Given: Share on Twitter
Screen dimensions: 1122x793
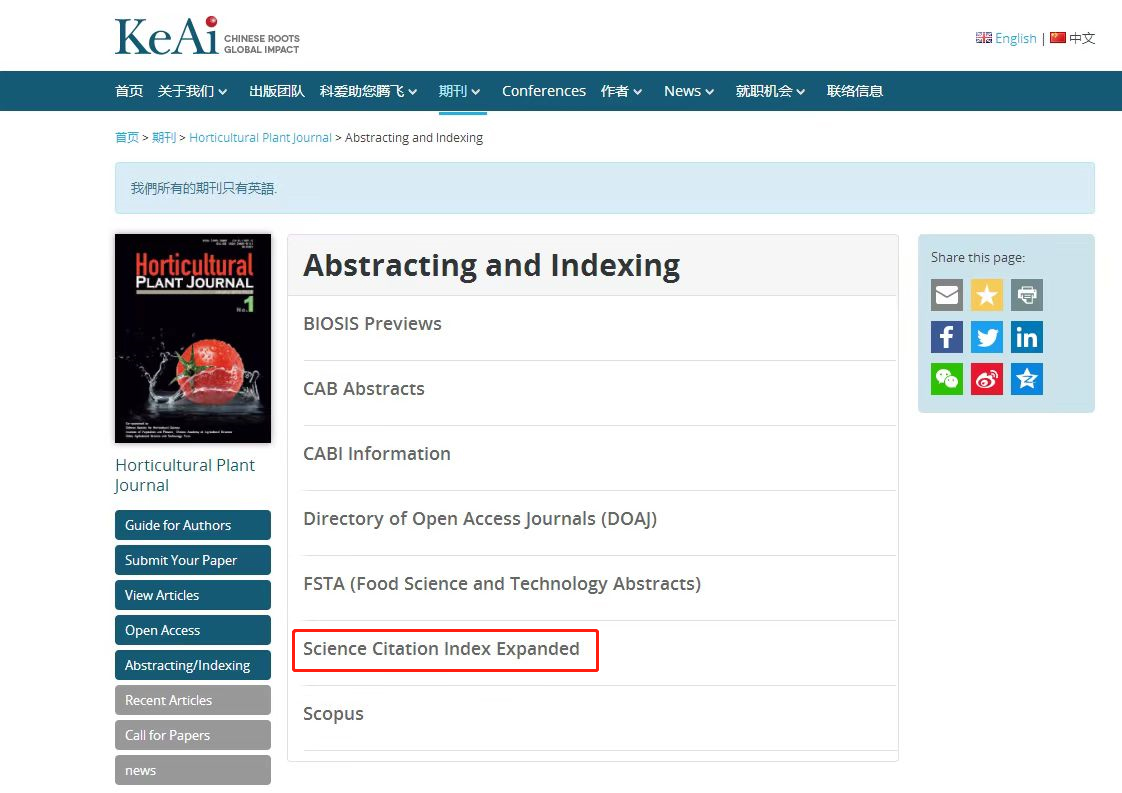Looking at the screenshot, I should (x=987, y=337).
